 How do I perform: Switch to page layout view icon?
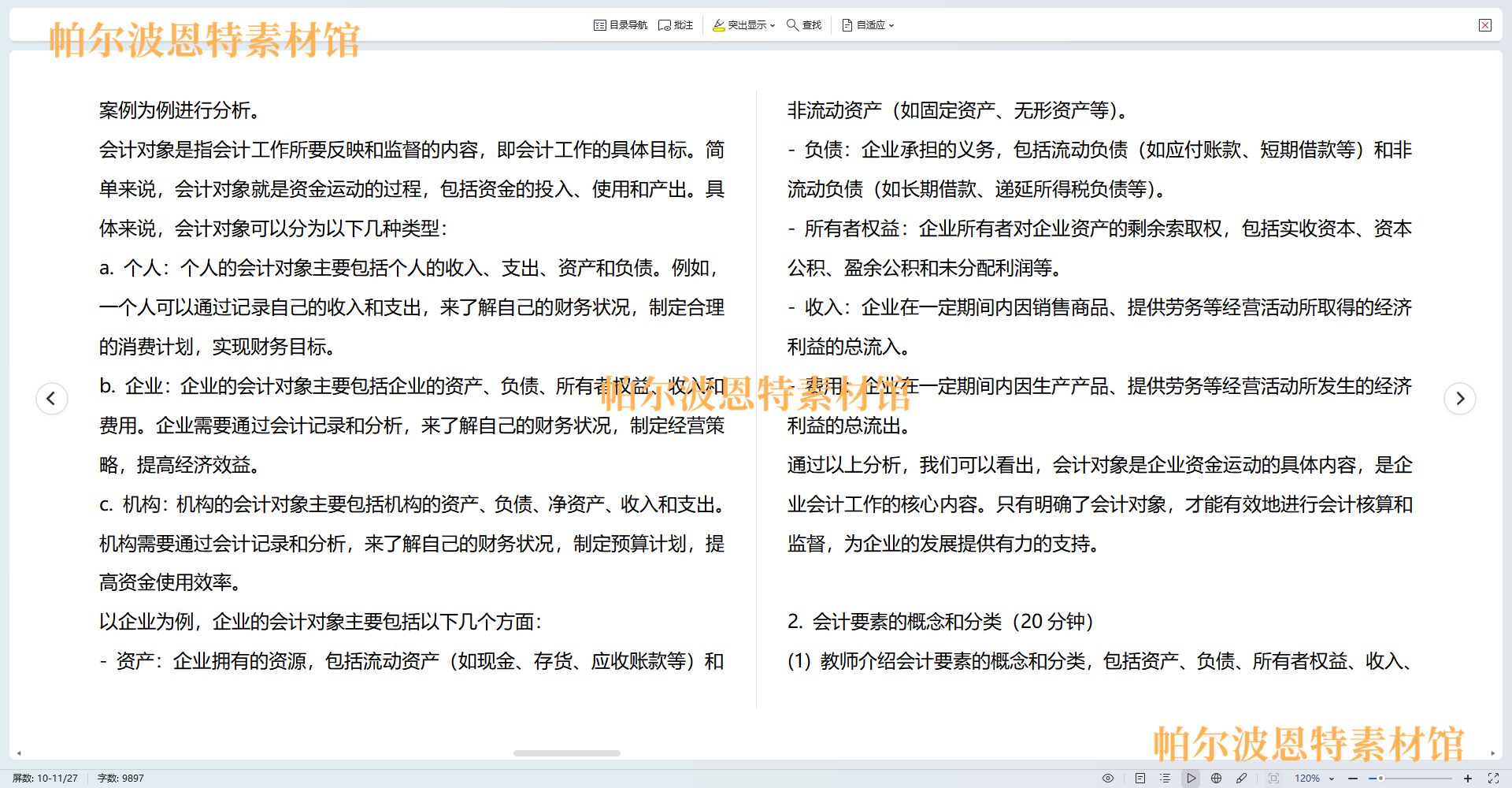coord(1140,778)
